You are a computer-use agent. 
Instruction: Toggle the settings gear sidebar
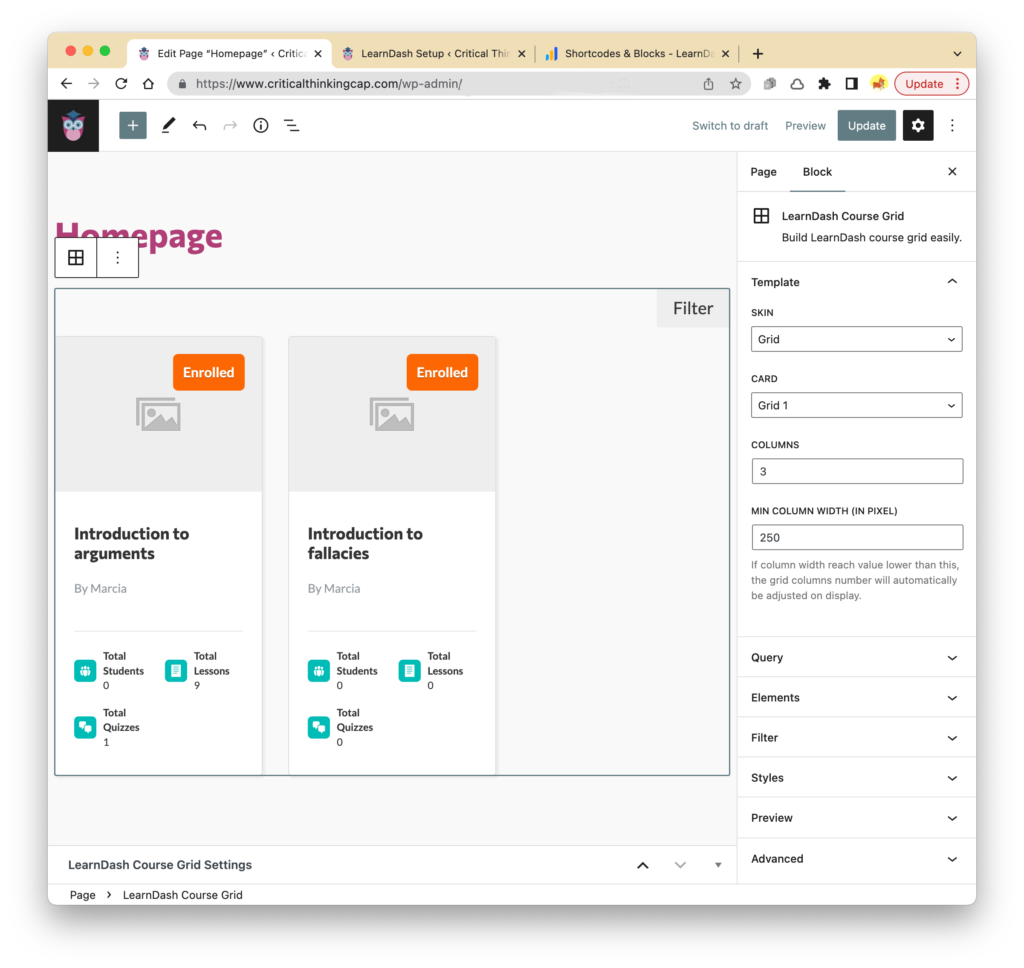point(918,125)
